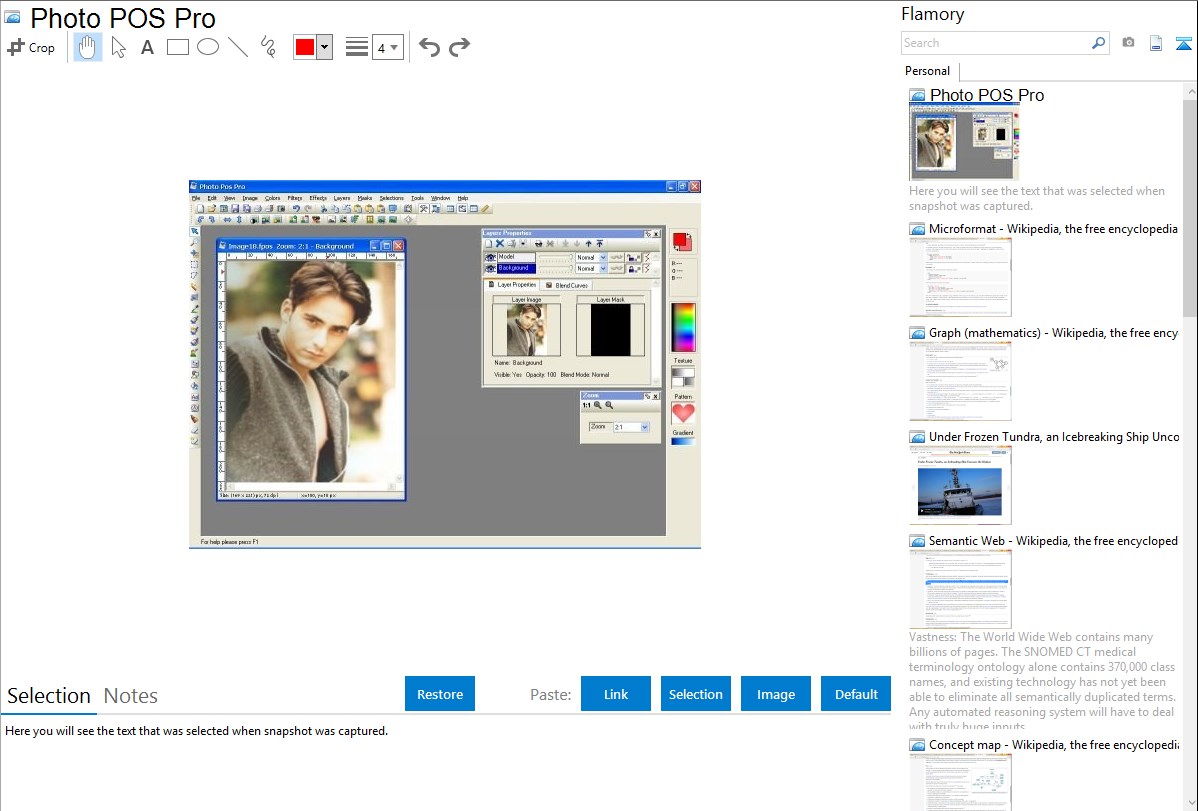Image resolution: width=1198 pixels, height=811 pixels.
Task: Click the black "Here you will see the text" line in Selection pane
Action: [196, 732]
